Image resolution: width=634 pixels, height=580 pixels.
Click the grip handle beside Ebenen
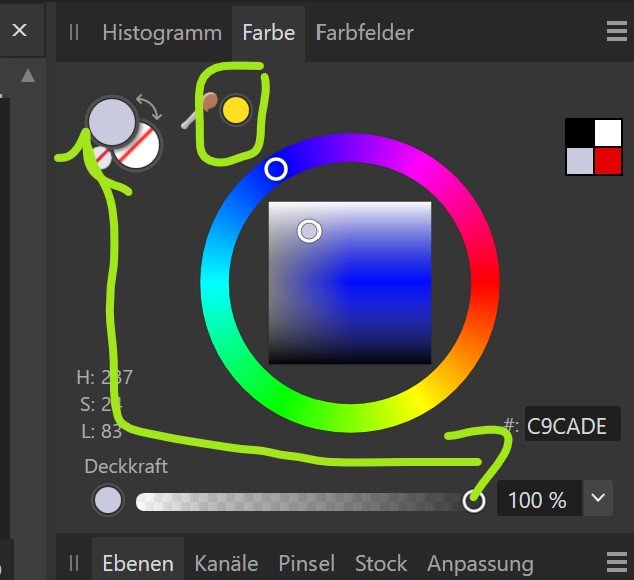point(74,563)
